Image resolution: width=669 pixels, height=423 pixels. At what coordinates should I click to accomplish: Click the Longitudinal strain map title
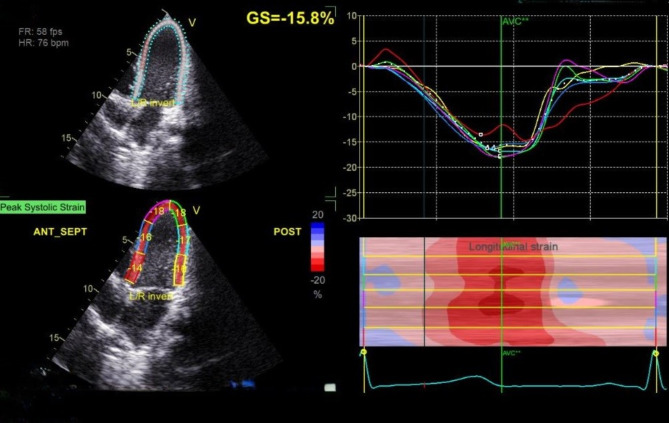point(513,247)
